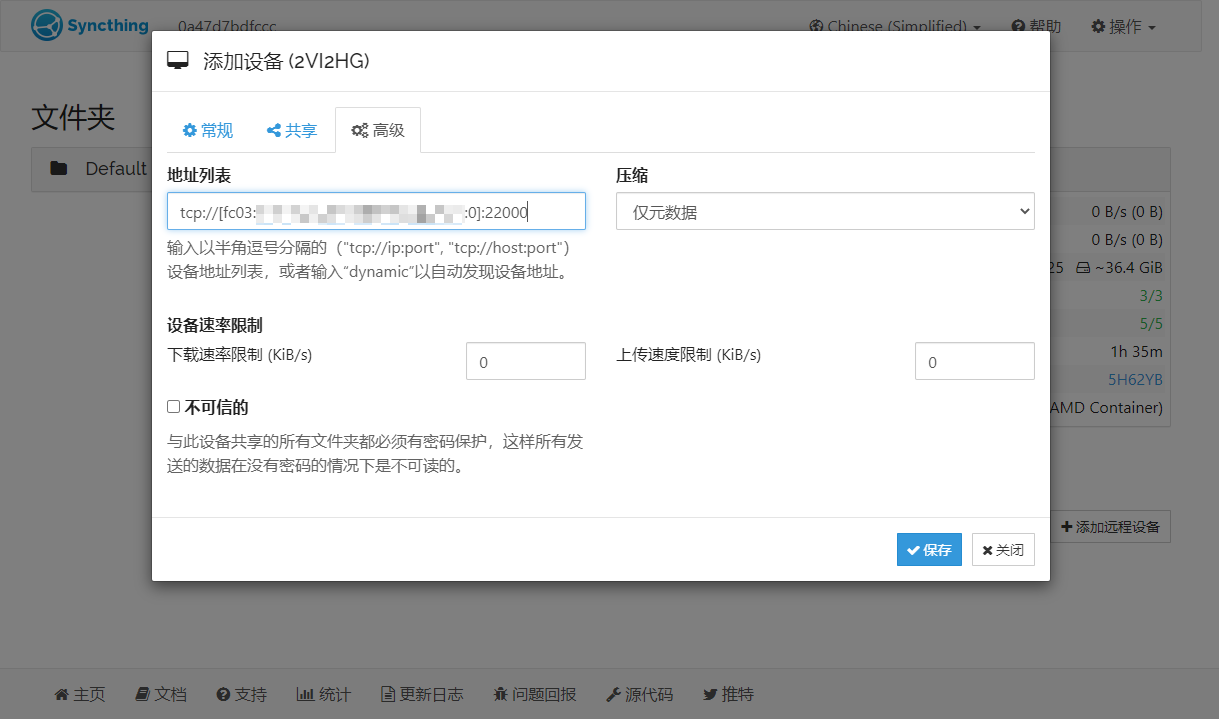Screen dimensions: 1219x719
Task: Click the Syncthing logo icon
Action: [x=47, y=26]
